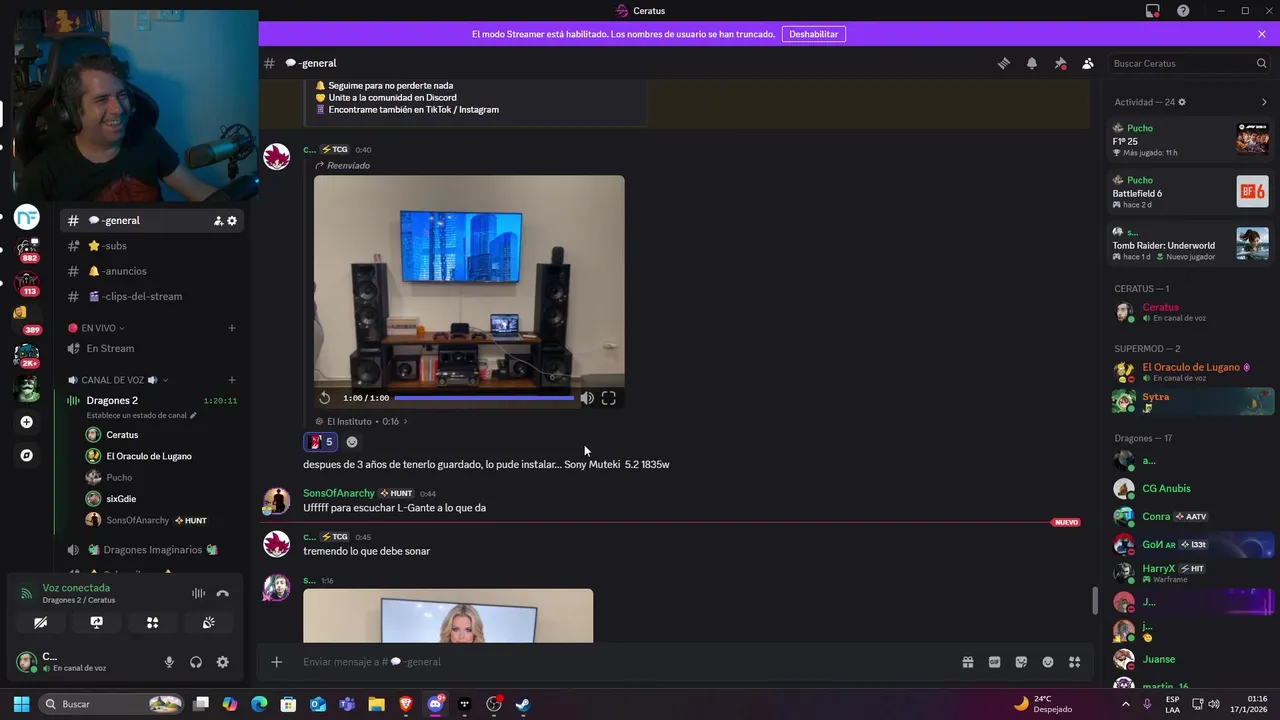Image resolution: width=1280 pixels, height=720 pixels.
Task: Open the Threads icon in channel header
Action: click(x=1003, y=63)
